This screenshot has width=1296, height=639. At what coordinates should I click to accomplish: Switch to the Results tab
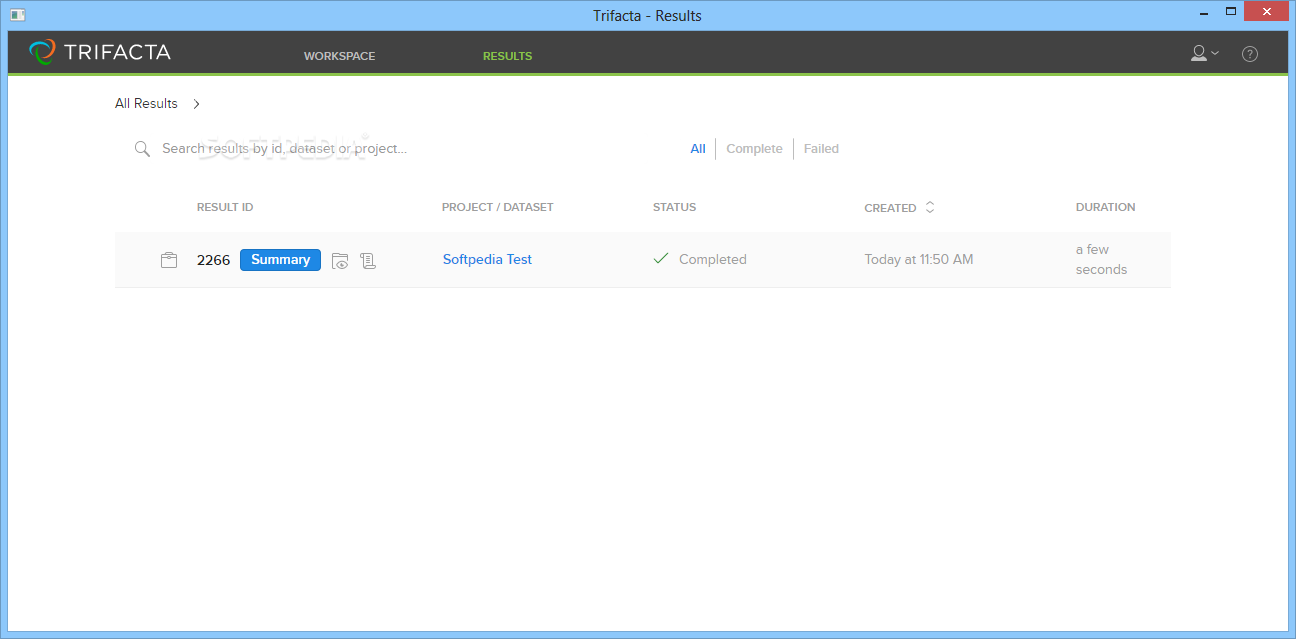[x=507, y=56]
